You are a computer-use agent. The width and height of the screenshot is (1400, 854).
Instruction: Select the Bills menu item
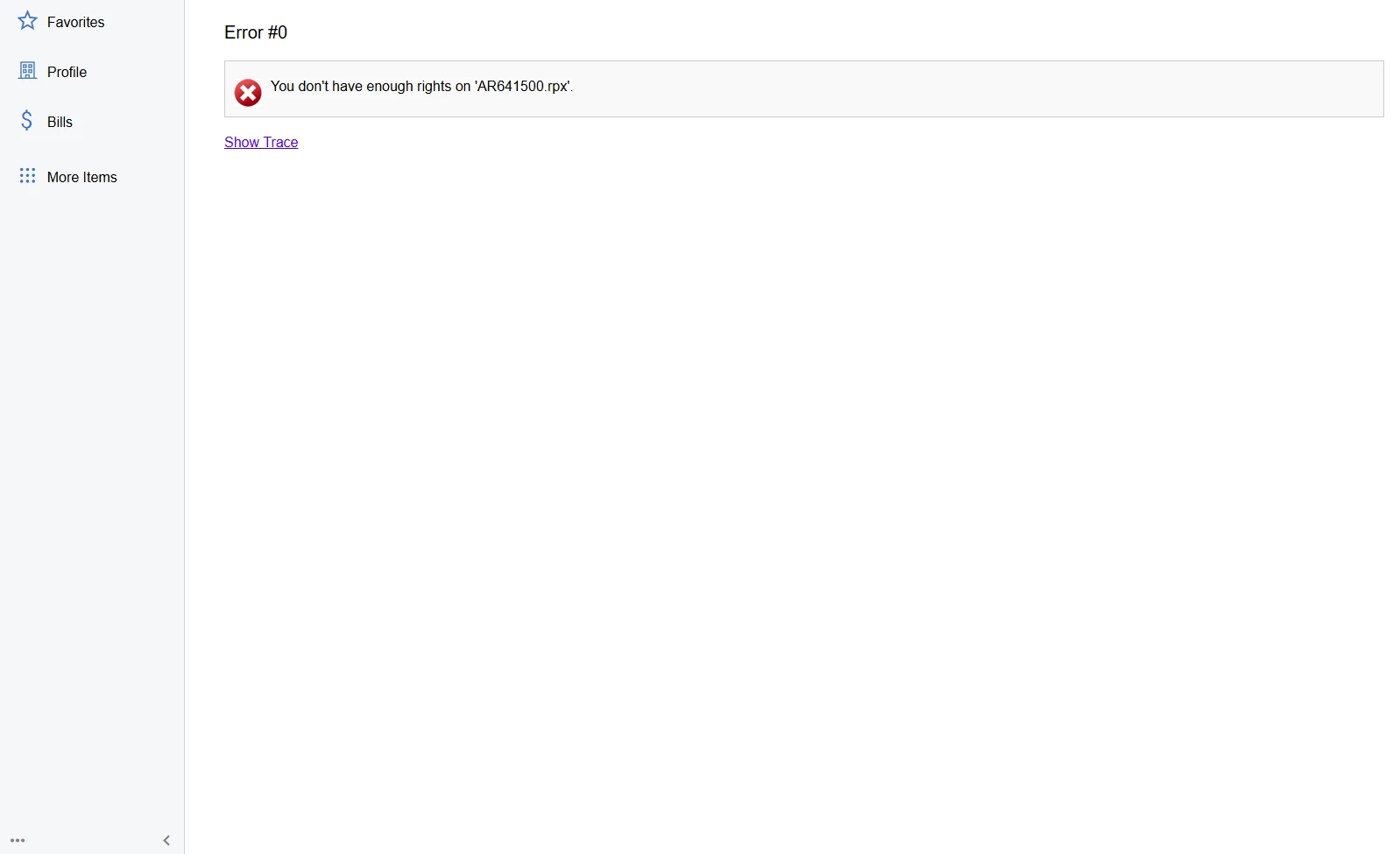(92, 122)
